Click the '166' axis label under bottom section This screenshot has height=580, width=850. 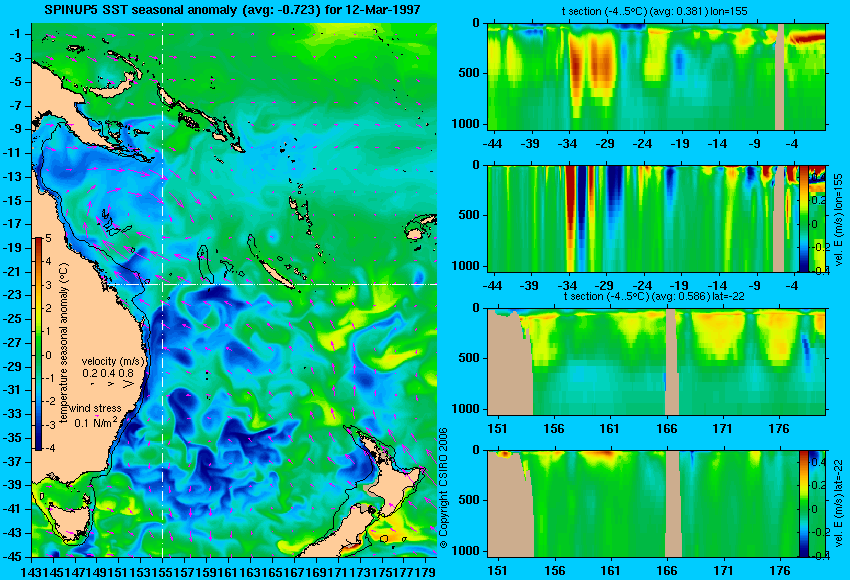pos(667,571)
